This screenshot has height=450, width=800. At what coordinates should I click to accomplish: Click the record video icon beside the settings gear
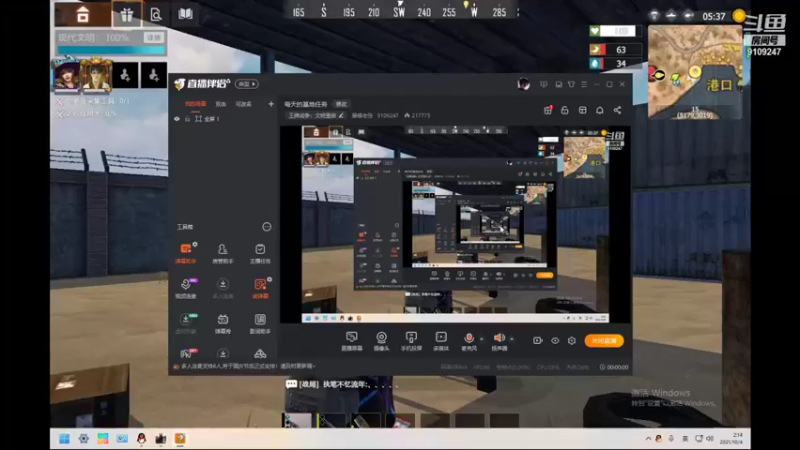pos(538,340)
